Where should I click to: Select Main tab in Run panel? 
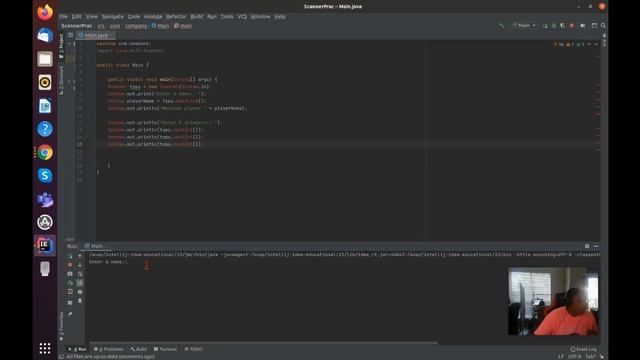(x=96, y=246)
